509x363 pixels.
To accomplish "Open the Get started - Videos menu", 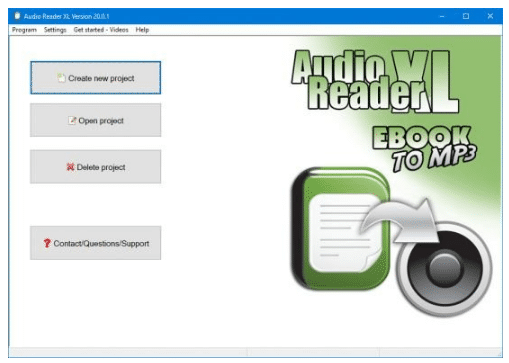I will [101, 30].
